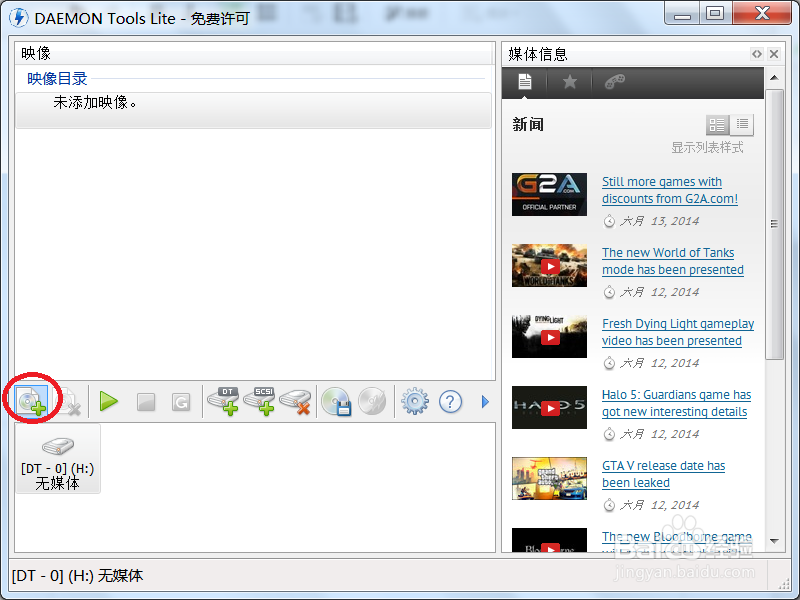Image resolution: width=800 pixels, height=600 pixels.
Task: Click the Make Disc Image icon
Action: coord(336,402)
